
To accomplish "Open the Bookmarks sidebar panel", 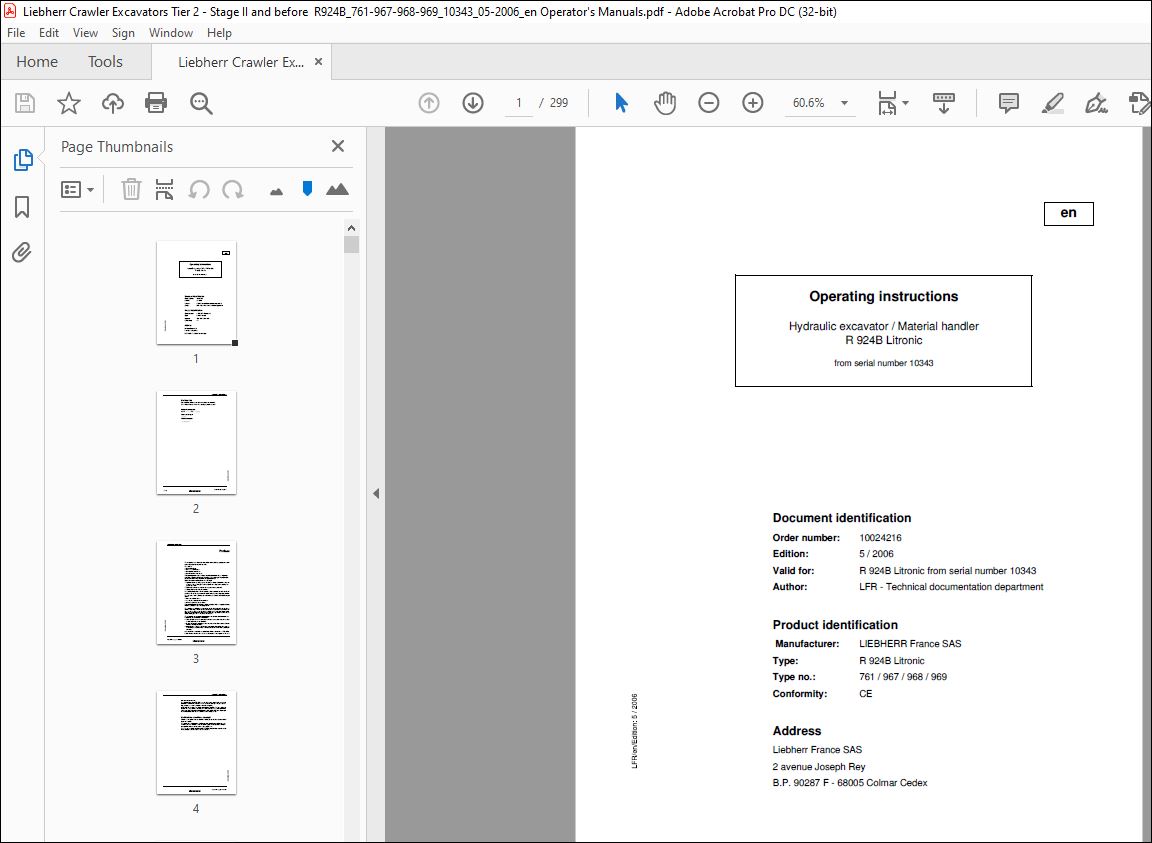I will pyautogui.click(x=22, y=207).
